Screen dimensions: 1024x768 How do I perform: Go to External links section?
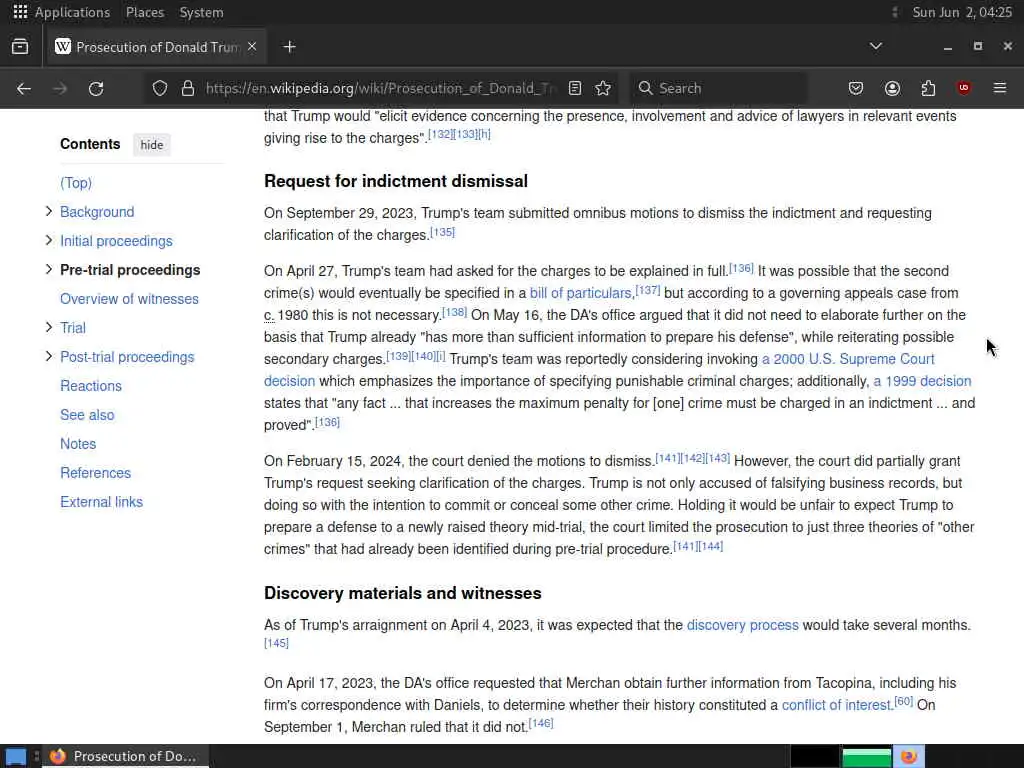(x=101, y=502)
